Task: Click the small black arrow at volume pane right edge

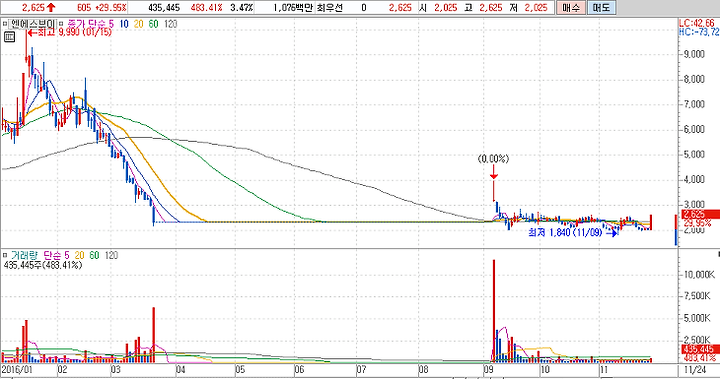Action: click(718, 254)
